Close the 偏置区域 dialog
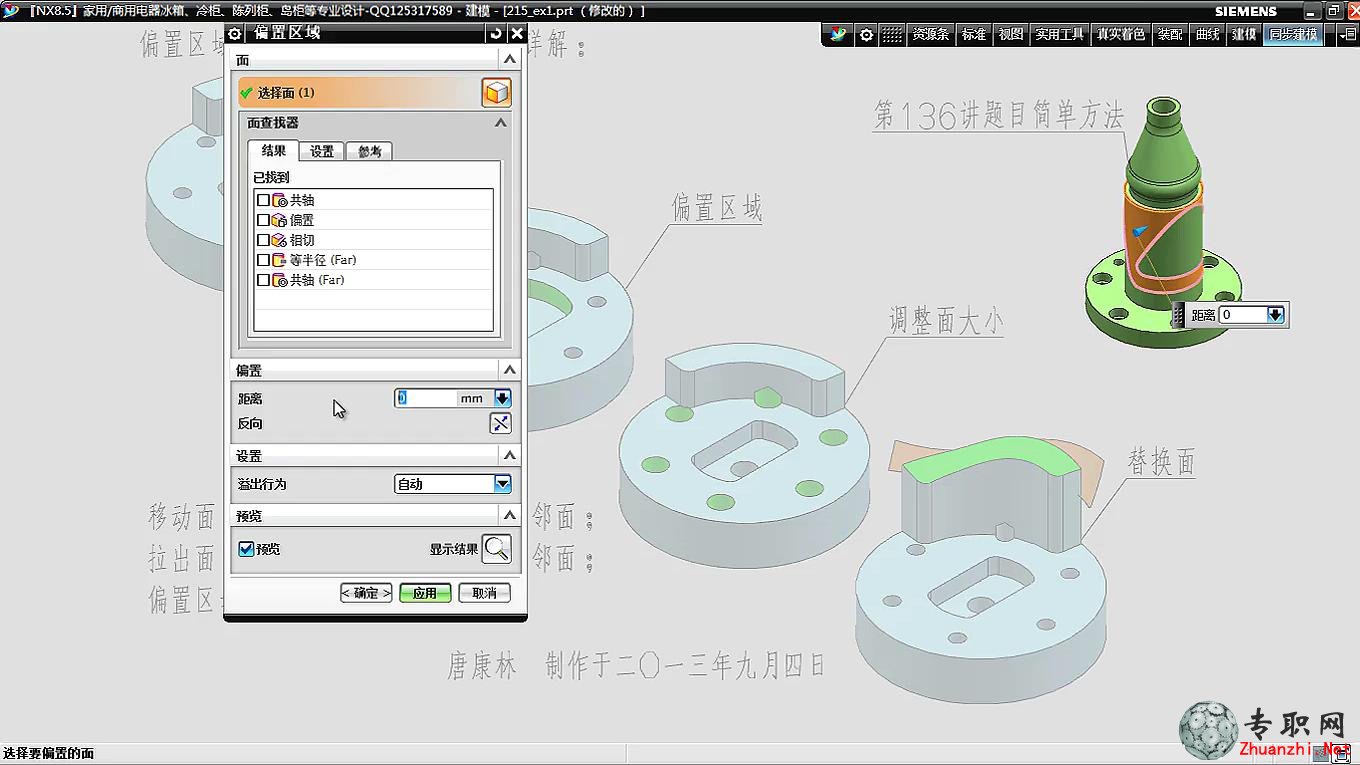 [x=517, y=33]
